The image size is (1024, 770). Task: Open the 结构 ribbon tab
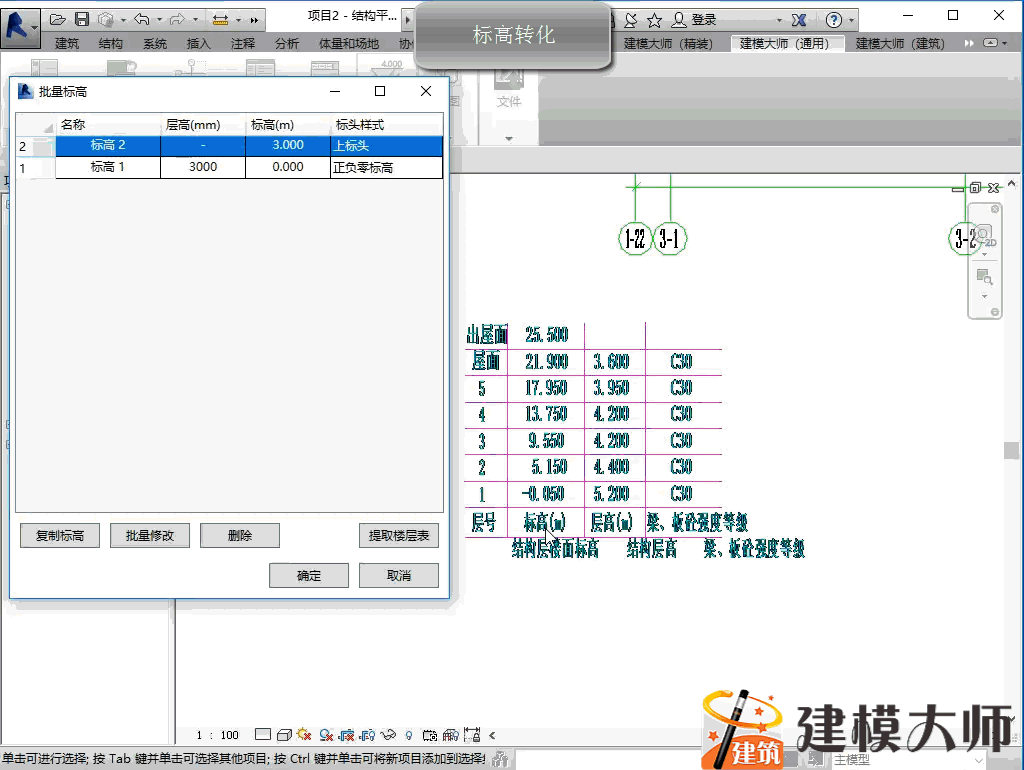110,44
